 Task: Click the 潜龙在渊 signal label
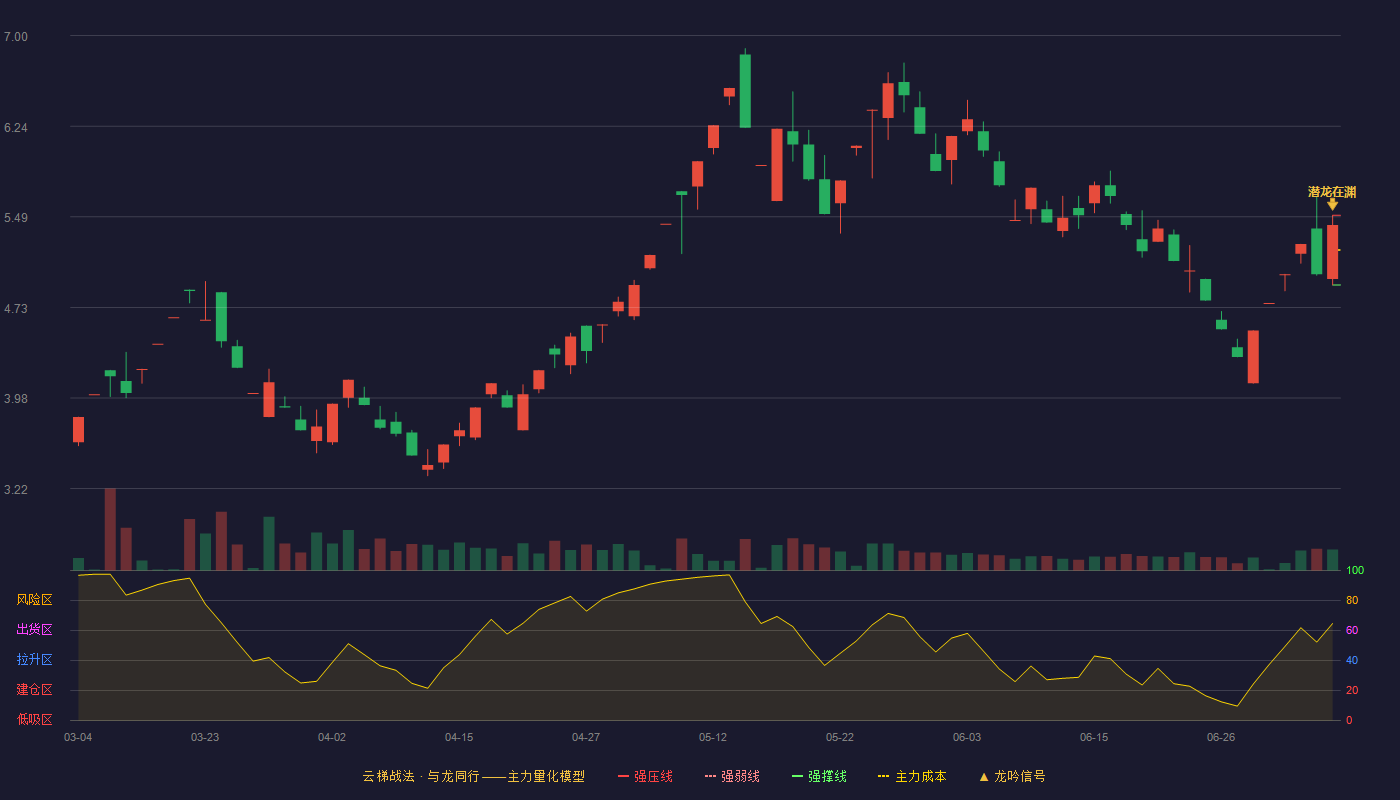pos(1332,191)
